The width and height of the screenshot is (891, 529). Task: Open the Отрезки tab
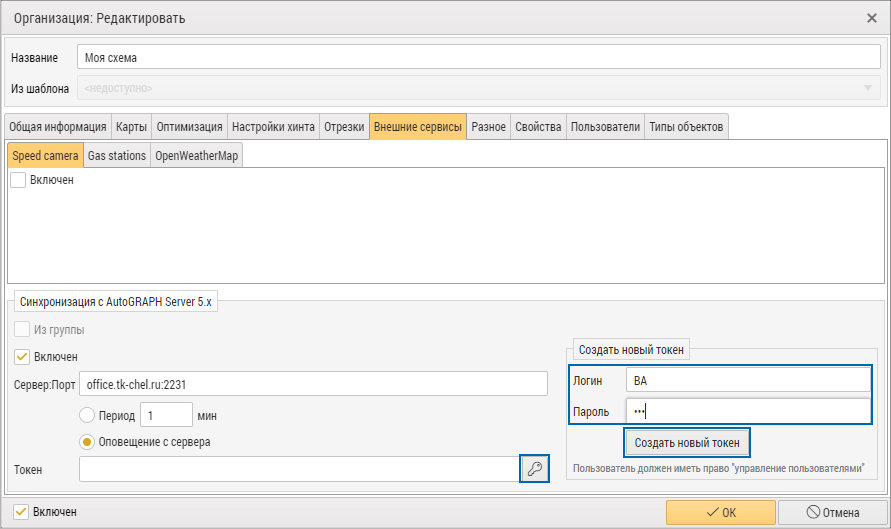(x=344, y=127)
